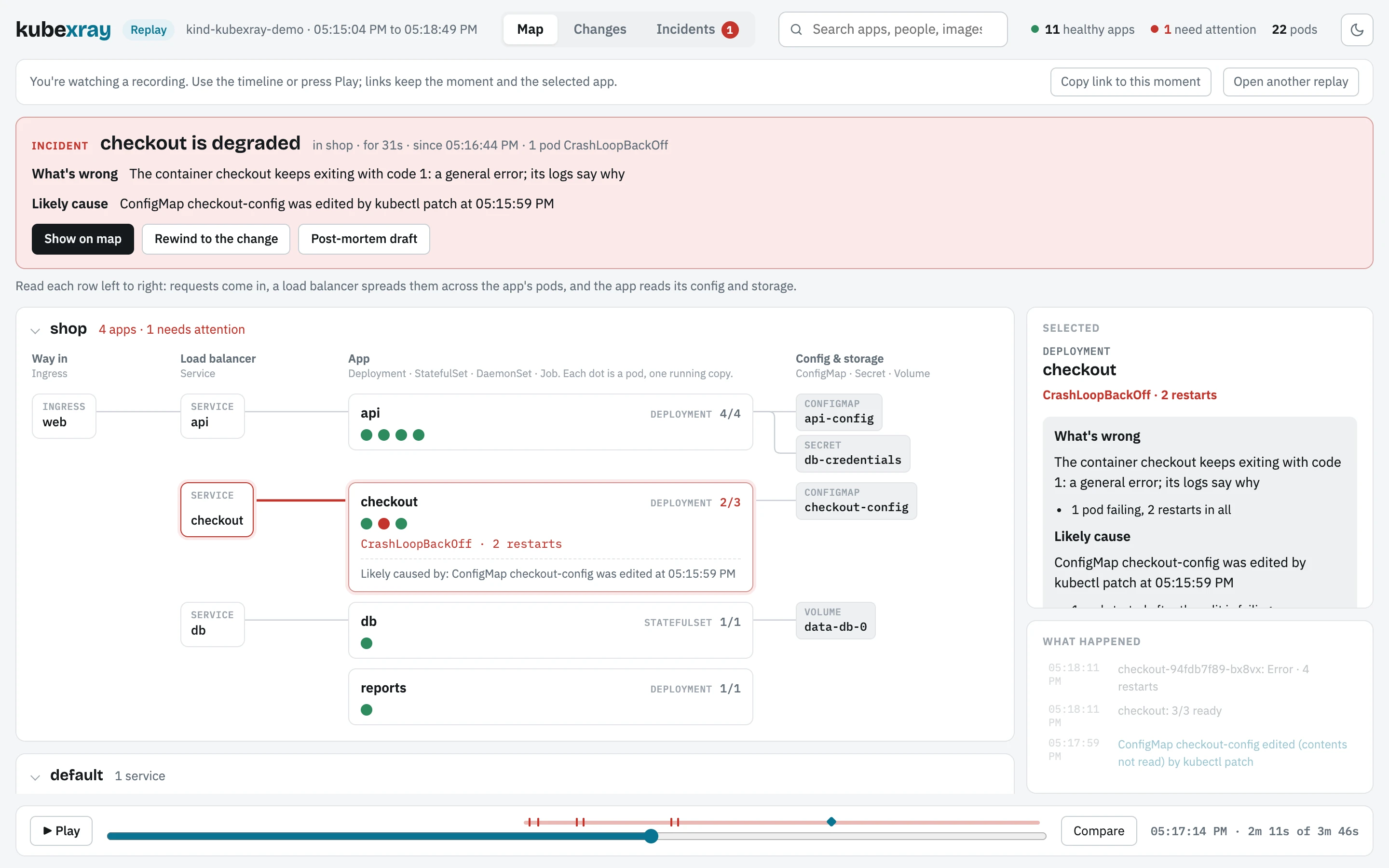Screen dimensions: 1389x868
Task: Open the checkout deployment card
Action: click(550, 537)
